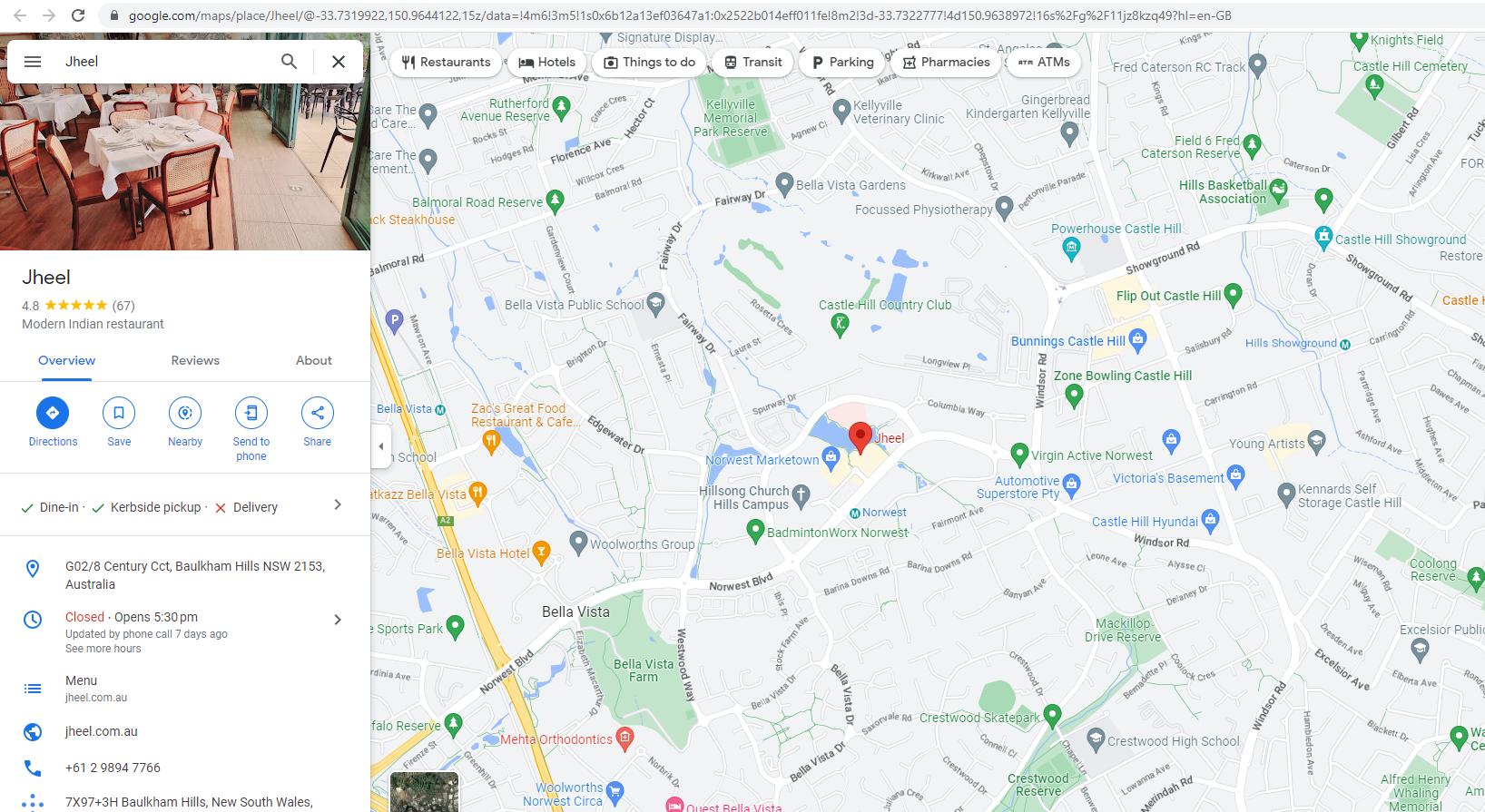The image size is (1485, 812).
Task: Click the red Jheel map pin
Action: pos(861,439)
